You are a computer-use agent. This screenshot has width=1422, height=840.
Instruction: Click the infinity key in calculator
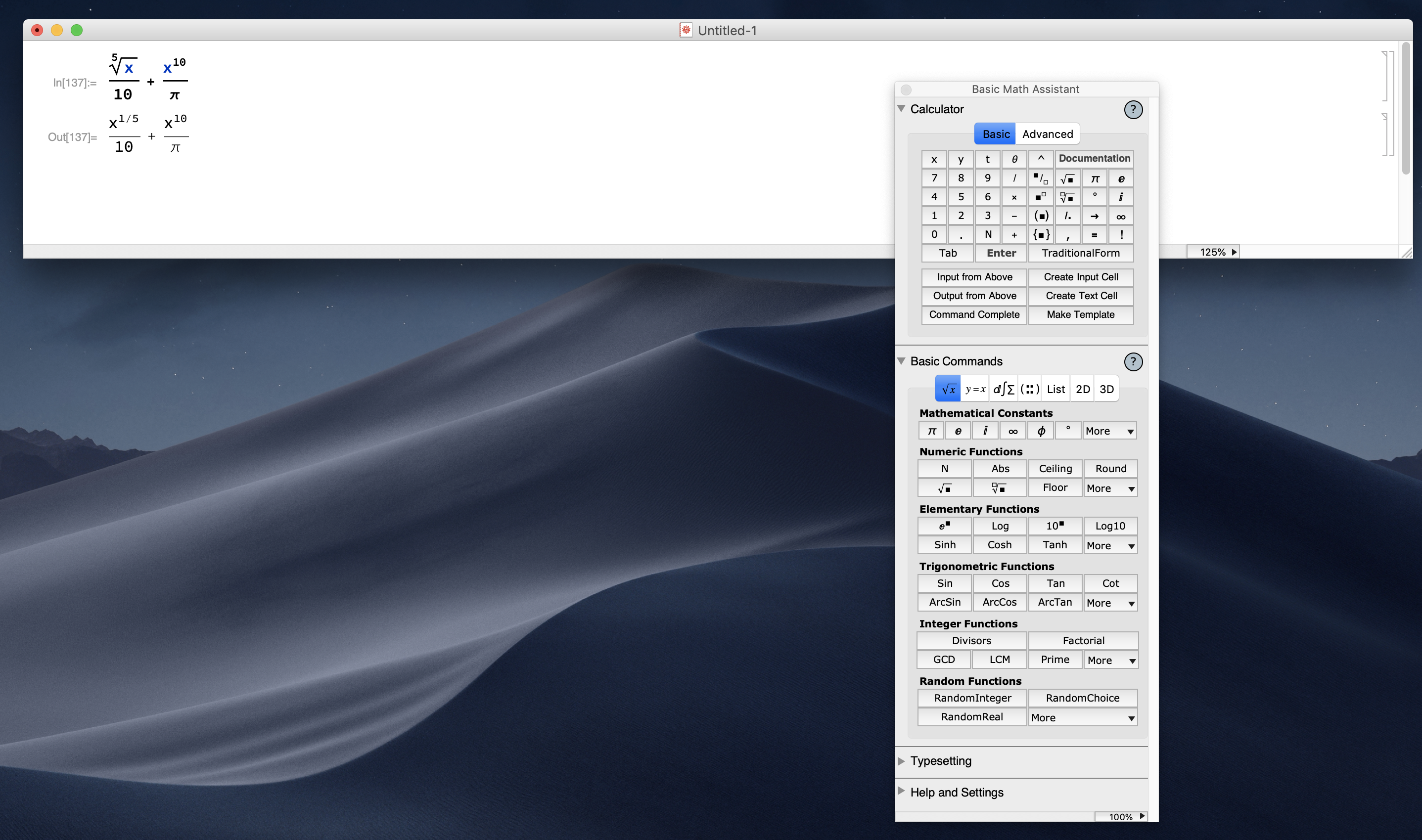(1121, 216)
